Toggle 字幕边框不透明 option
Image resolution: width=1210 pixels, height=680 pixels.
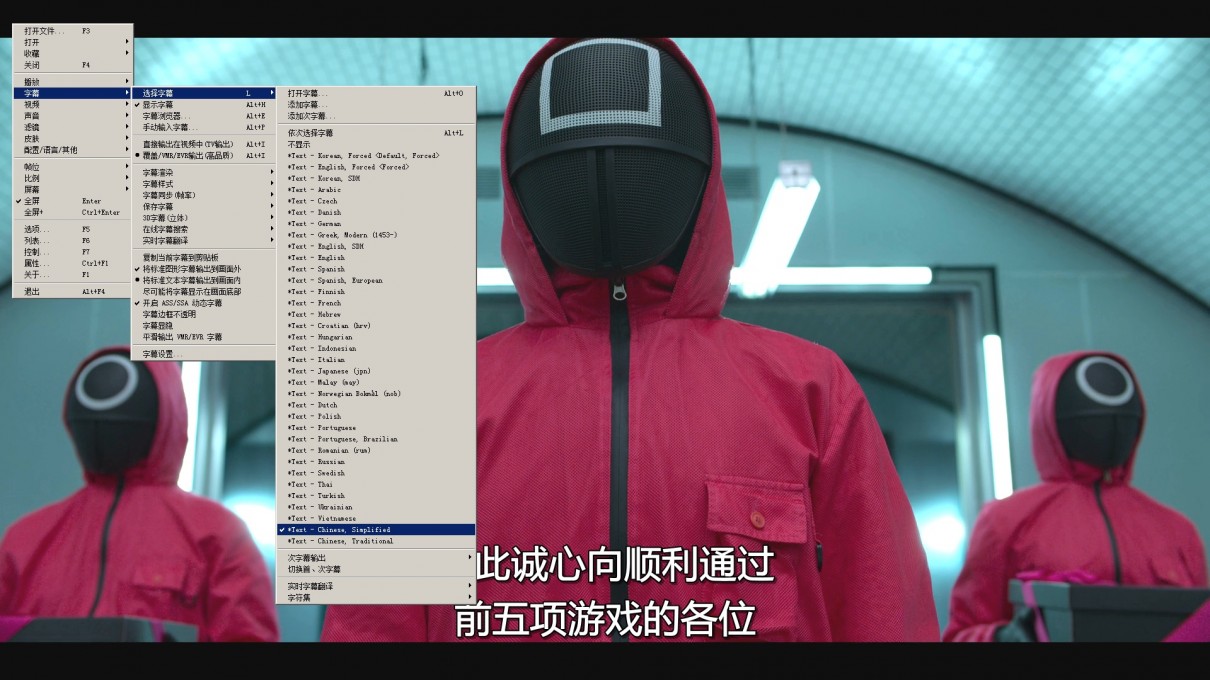pyautogui.click(x=204, y=314)
